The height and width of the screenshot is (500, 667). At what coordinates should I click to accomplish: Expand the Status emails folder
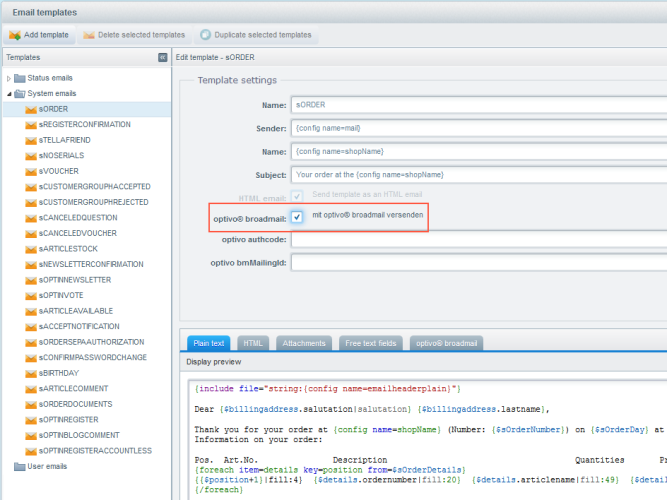pyautogui.click(x=9, y=78)
